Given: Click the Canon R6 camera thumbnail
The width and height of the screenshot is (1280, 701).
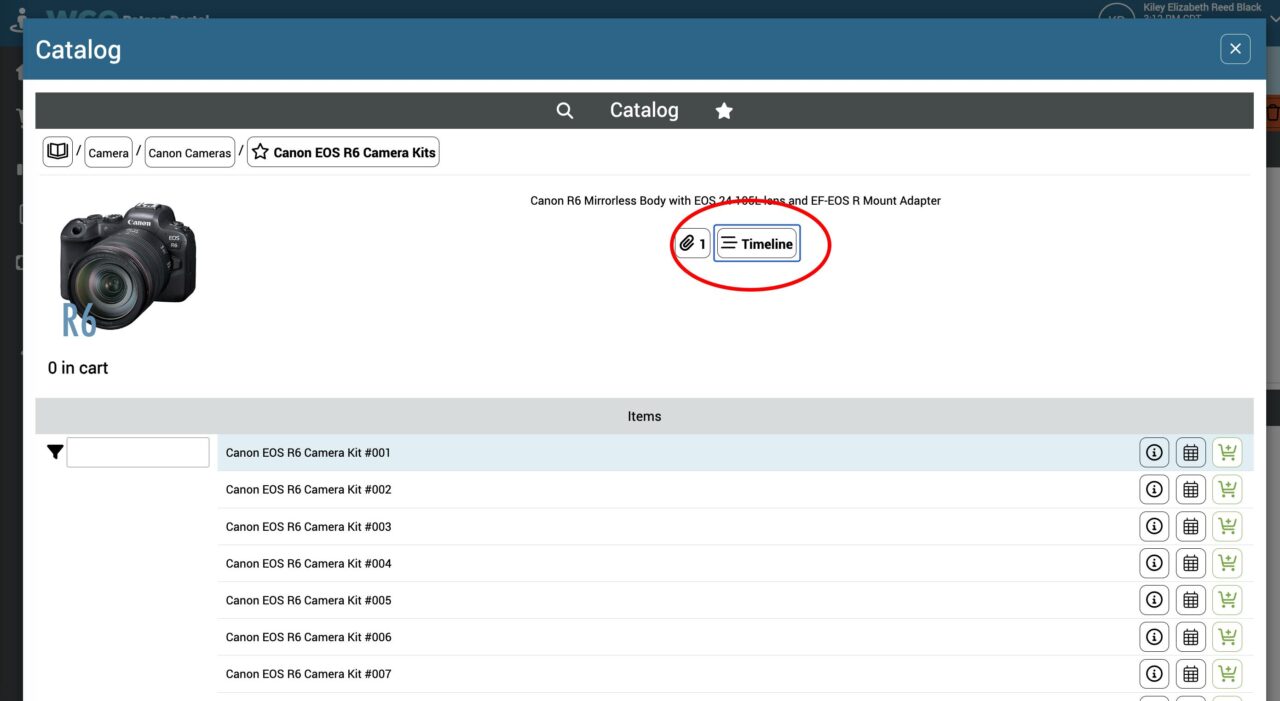Looking at the screenshot, I should [127, 268].
